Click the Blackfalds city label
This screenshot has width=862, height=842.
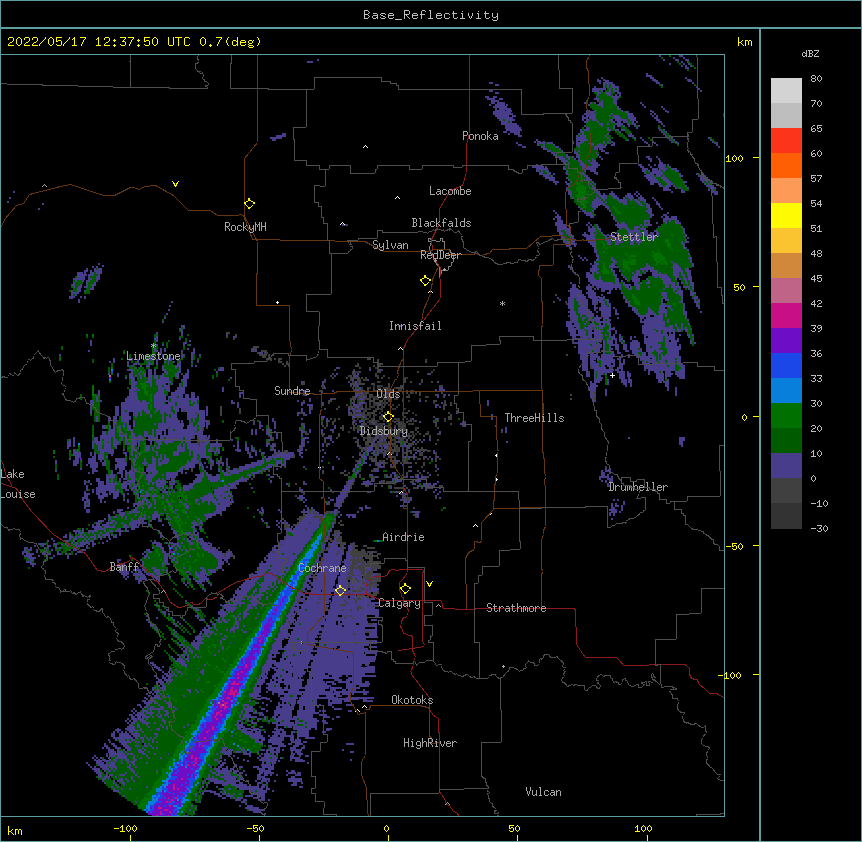[441, 223]
